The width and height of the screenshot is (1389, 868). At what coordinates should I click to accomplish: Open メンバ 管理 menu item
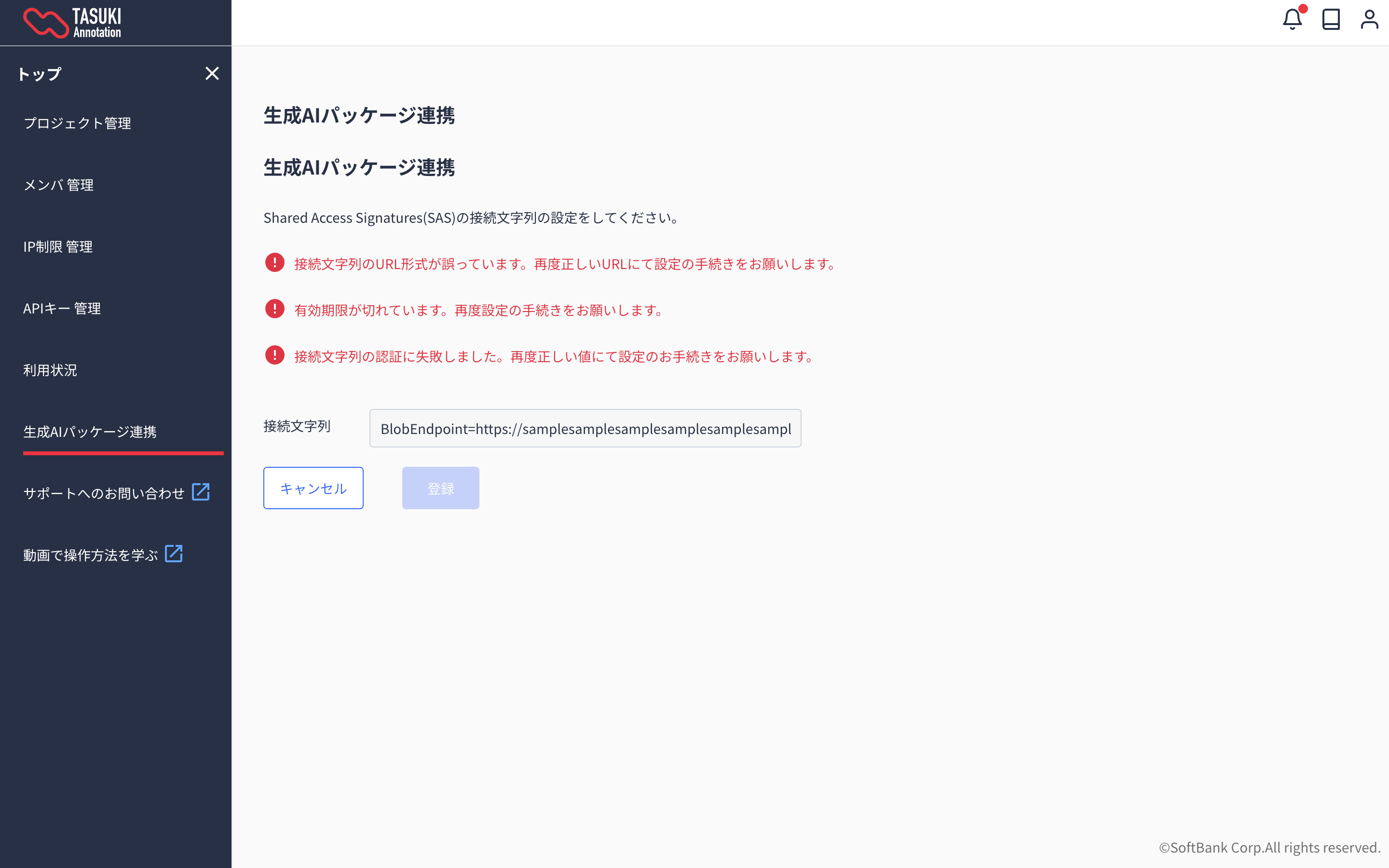point(58,185)
